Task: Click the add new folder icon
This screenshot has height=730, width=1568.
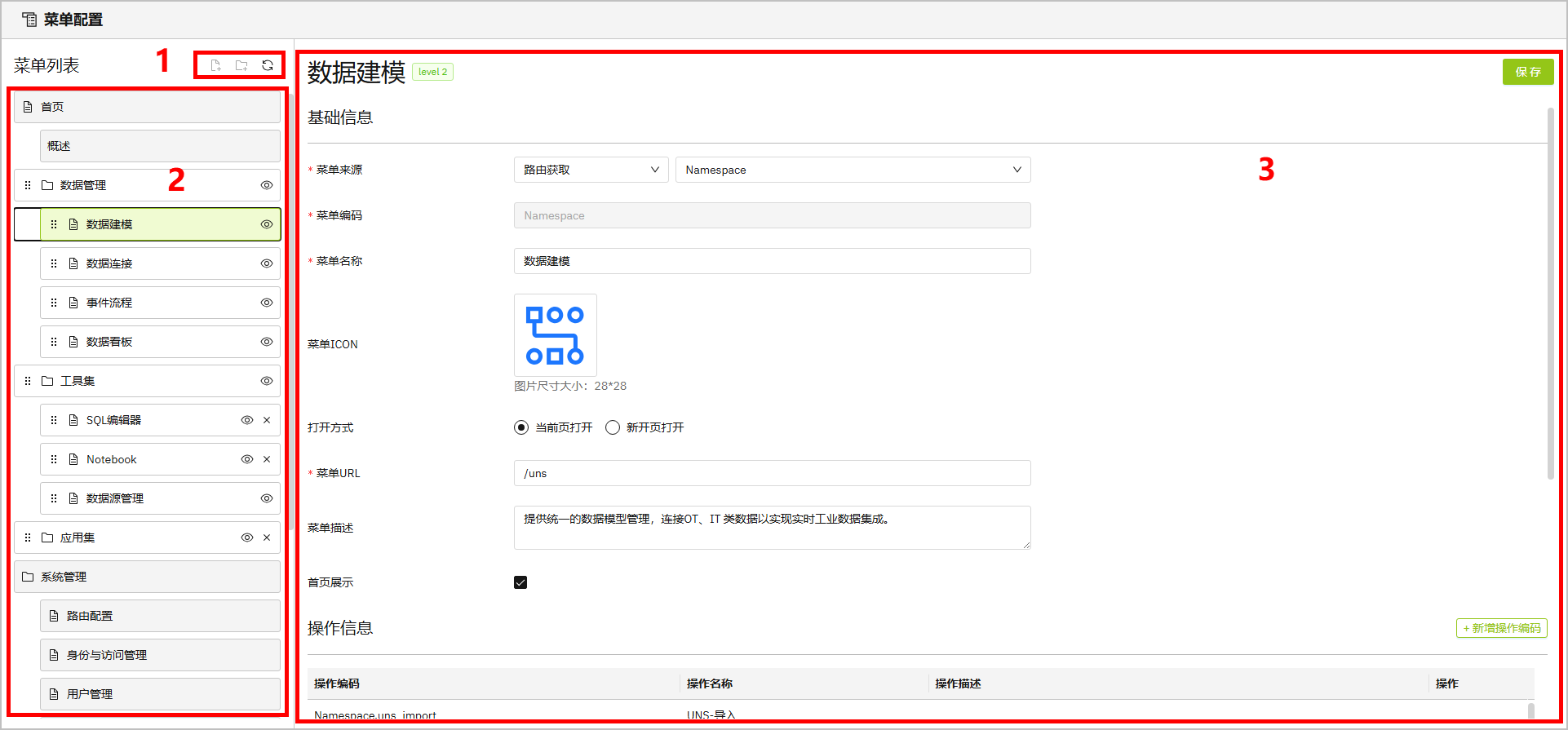Action: tap(241, 65)
